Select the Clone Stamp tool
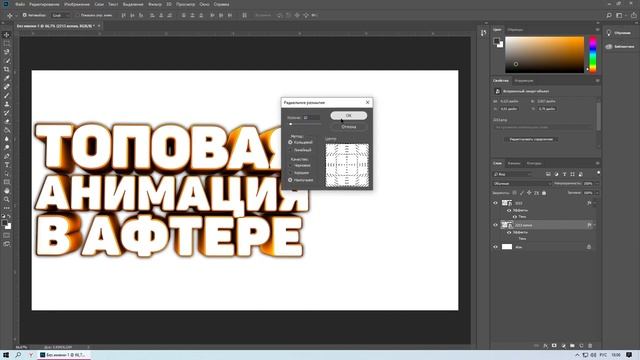 pos(7,104)
